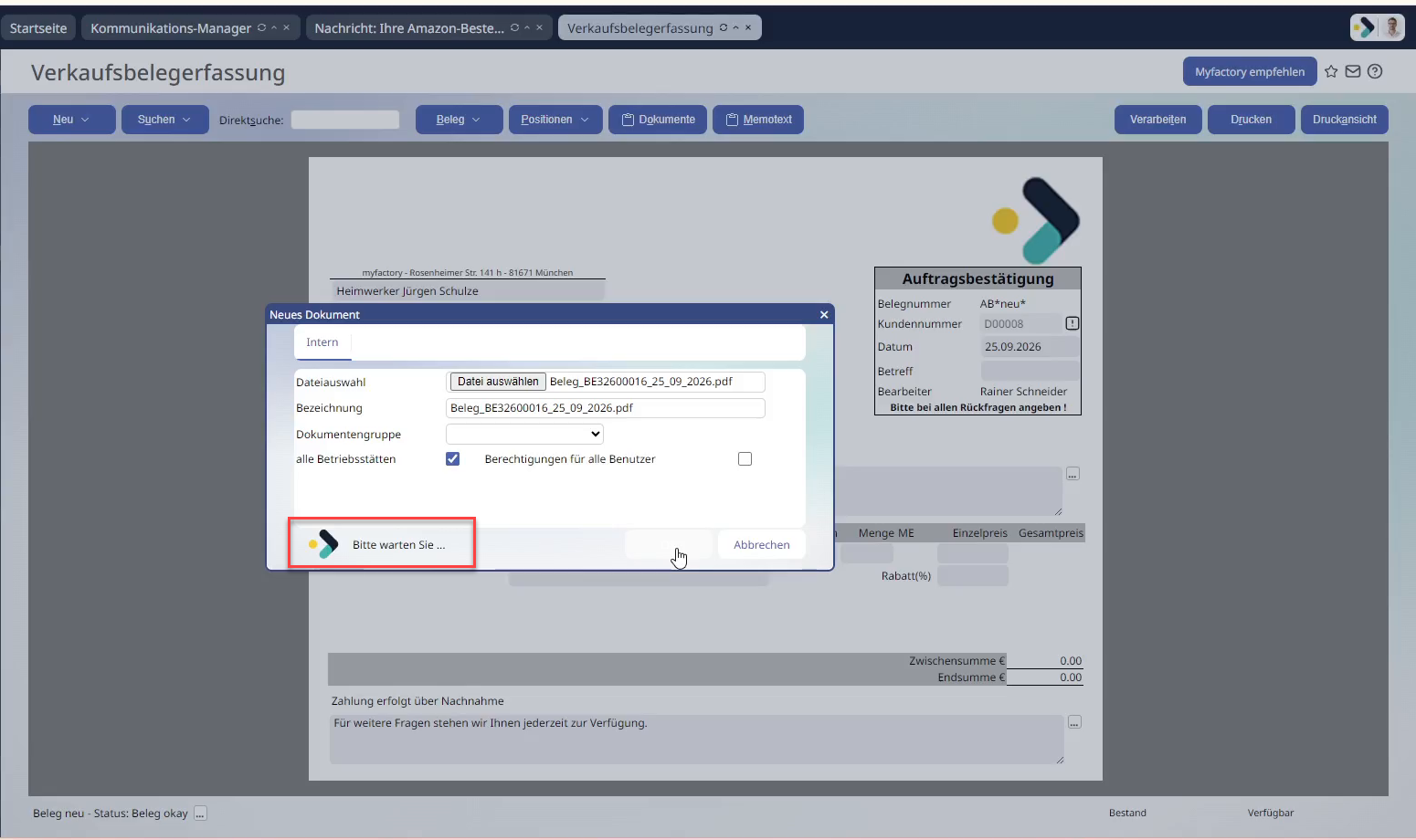
Task: Open the user profile avatar
Action: [x=1392, y=27]
